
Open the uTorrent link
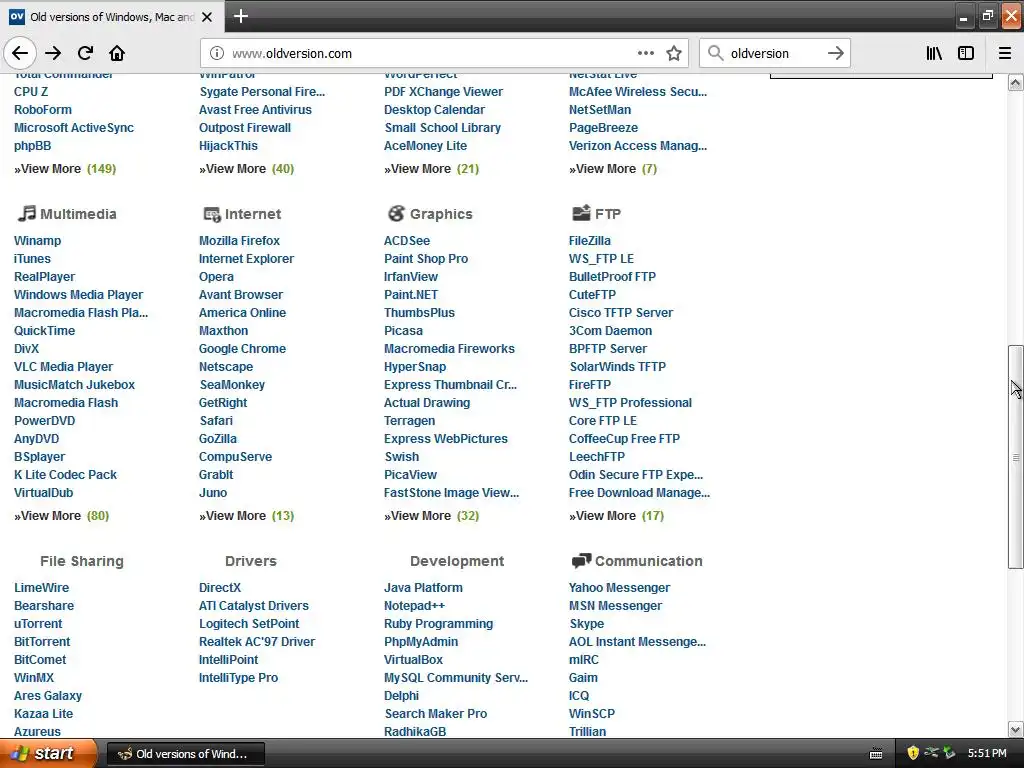(38, 624)
